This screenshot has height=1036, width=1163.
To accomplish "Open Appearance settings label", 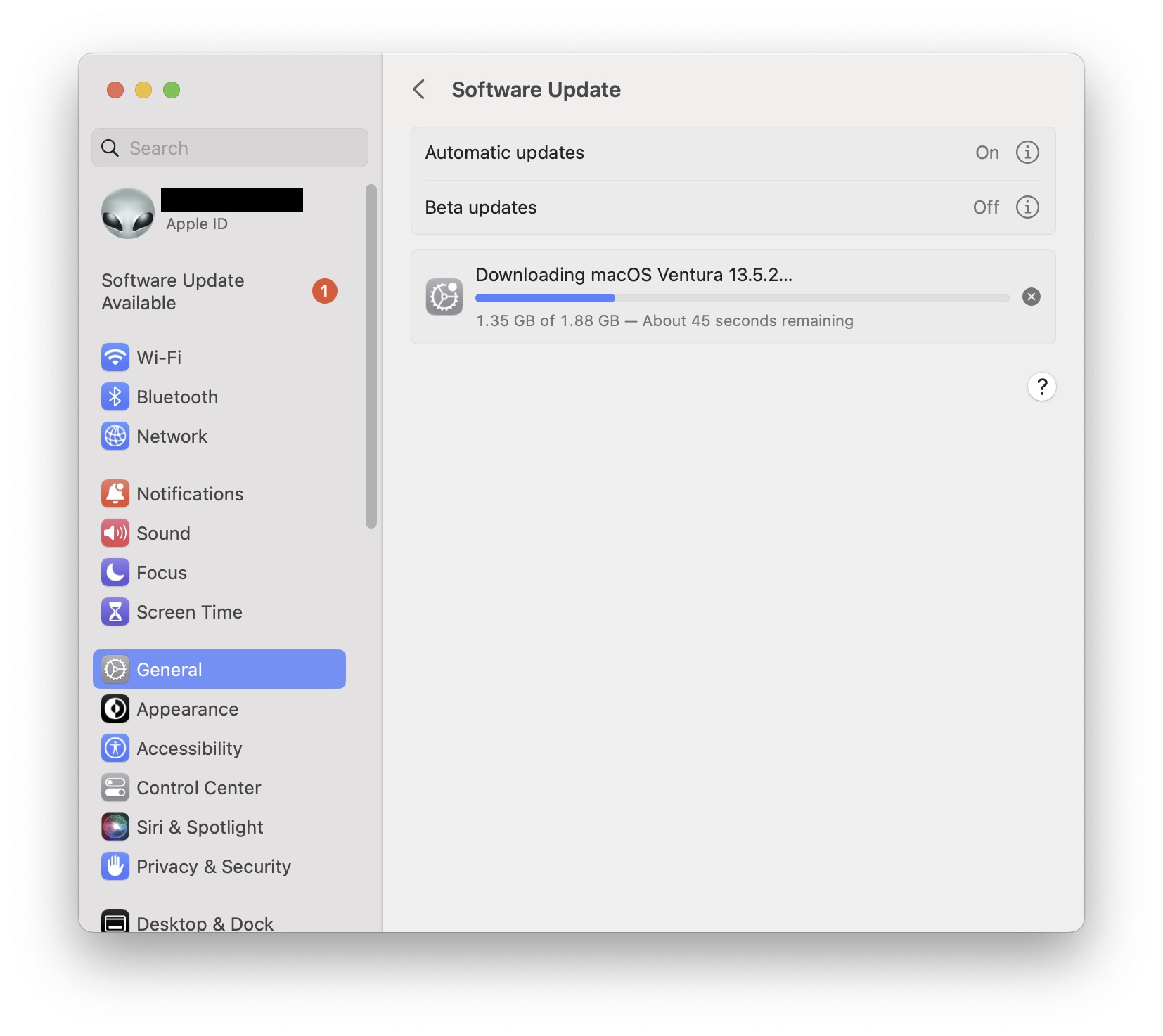I will (x=188, y=709).
